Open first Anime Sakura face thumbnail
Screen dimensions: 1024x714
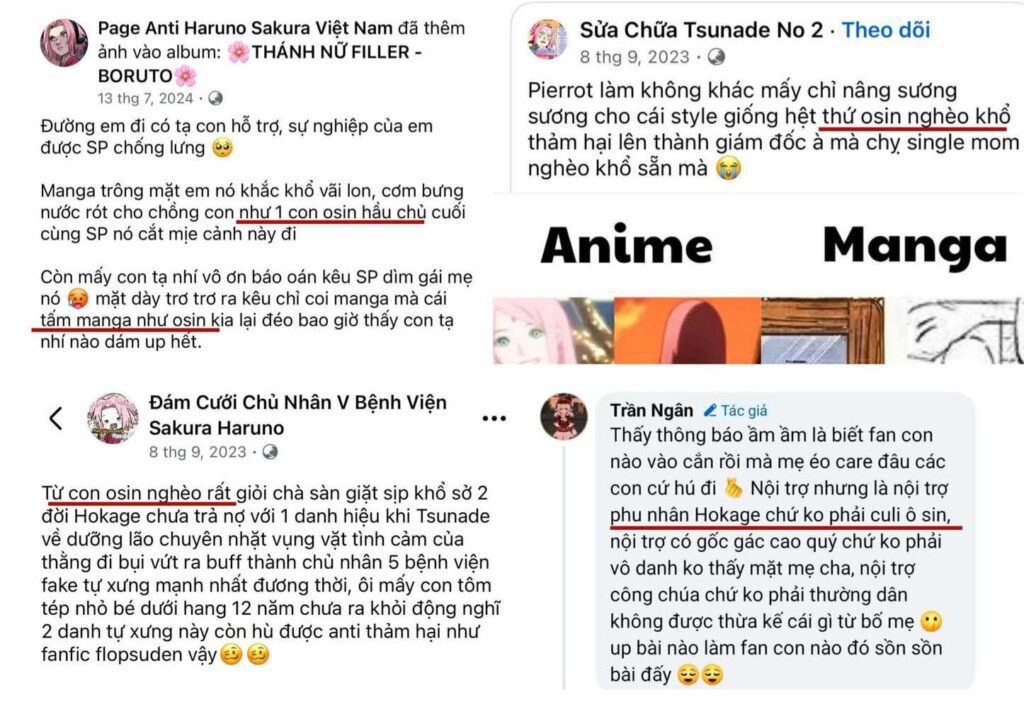[553, 331]
